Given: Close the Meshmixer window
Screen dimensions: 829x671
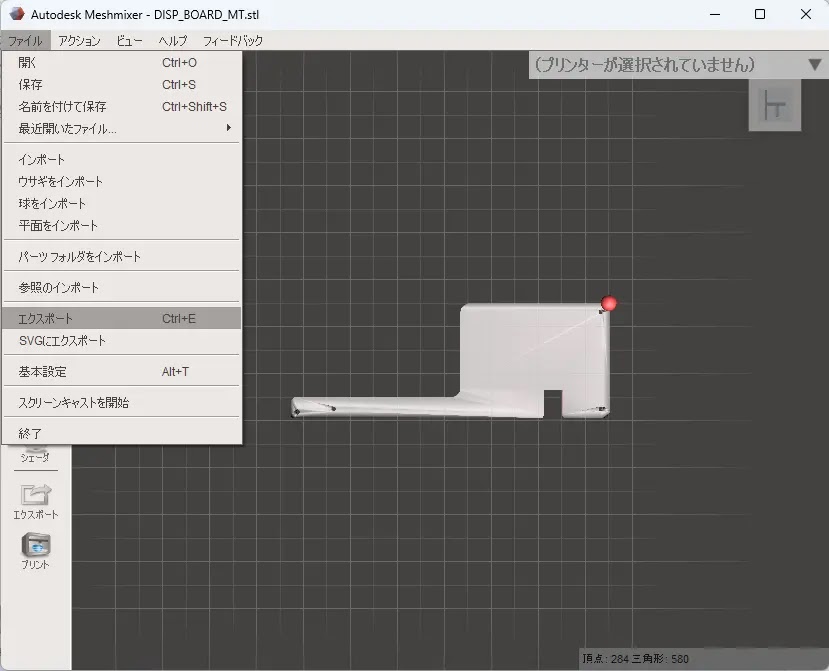Looking at the screenshot, I should click(x=806, y=14).
